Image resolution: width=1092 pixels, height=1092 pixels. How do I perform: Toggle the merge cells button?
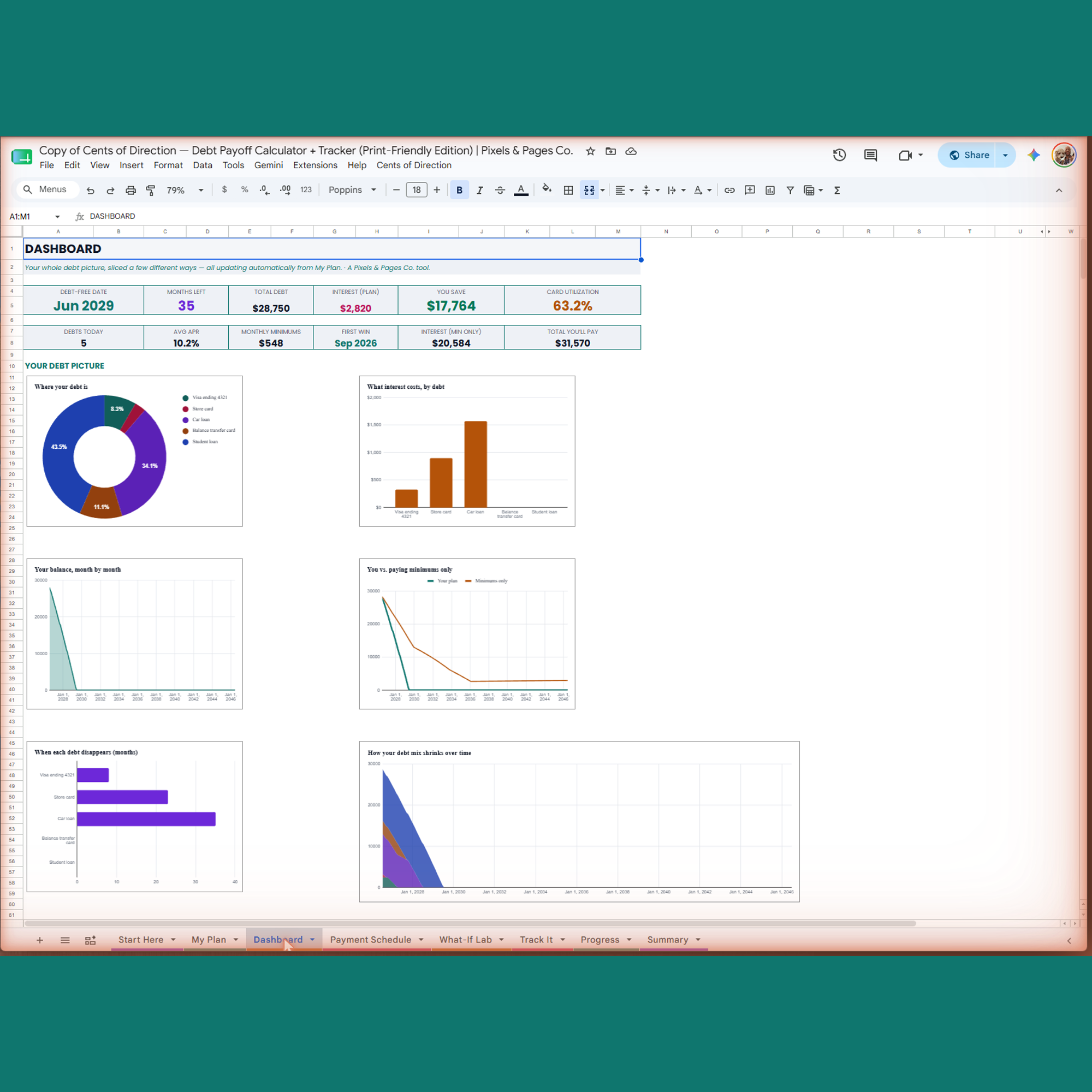pyautogui.click(x=590, y=191)
